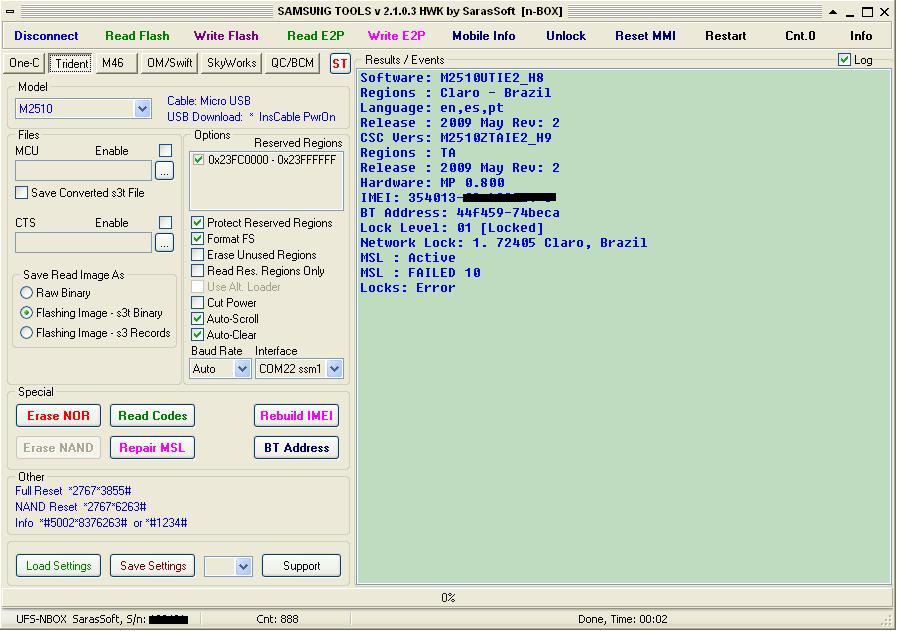Click the Support button
The height and width of the screenshot is (631, 897).
click(x=301, y=566)
